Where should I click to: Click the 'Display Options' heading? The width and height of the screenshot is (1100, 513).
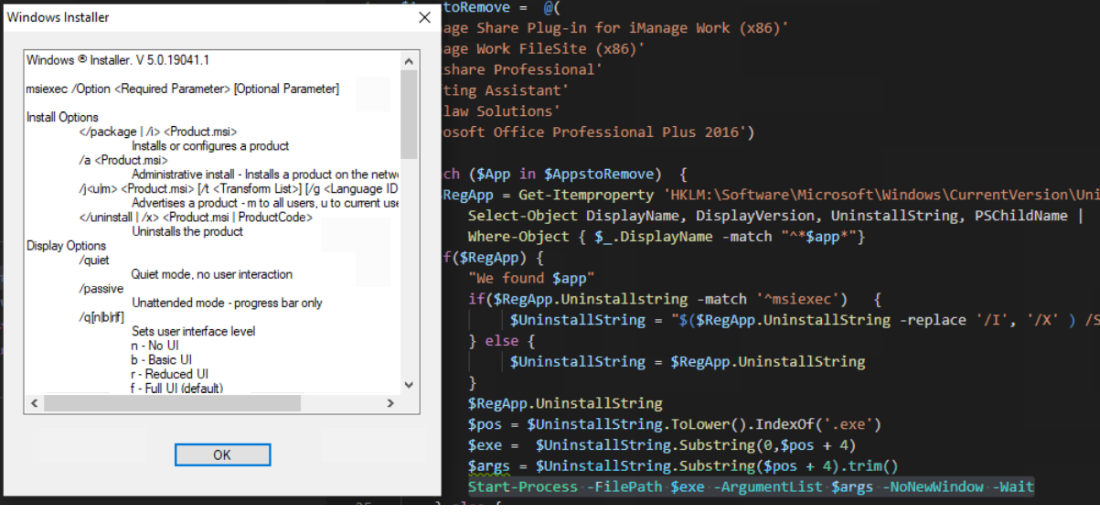[x=67, y=246]
